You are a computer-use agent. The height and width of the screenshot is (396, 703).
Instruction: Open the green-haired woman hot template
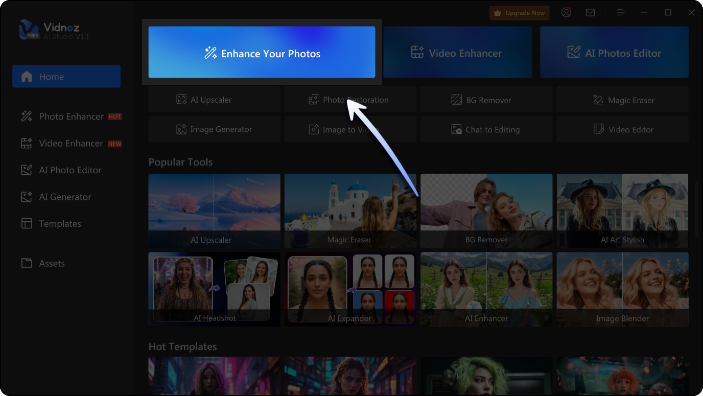[486, 376]
